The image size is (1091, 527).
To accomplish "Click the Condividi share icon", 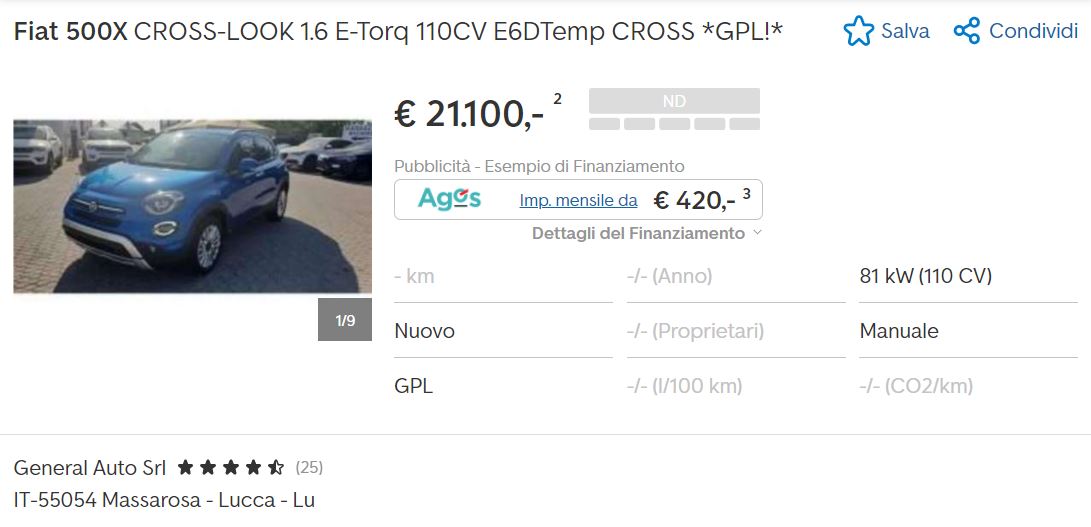I will click(x=966, y=31).
